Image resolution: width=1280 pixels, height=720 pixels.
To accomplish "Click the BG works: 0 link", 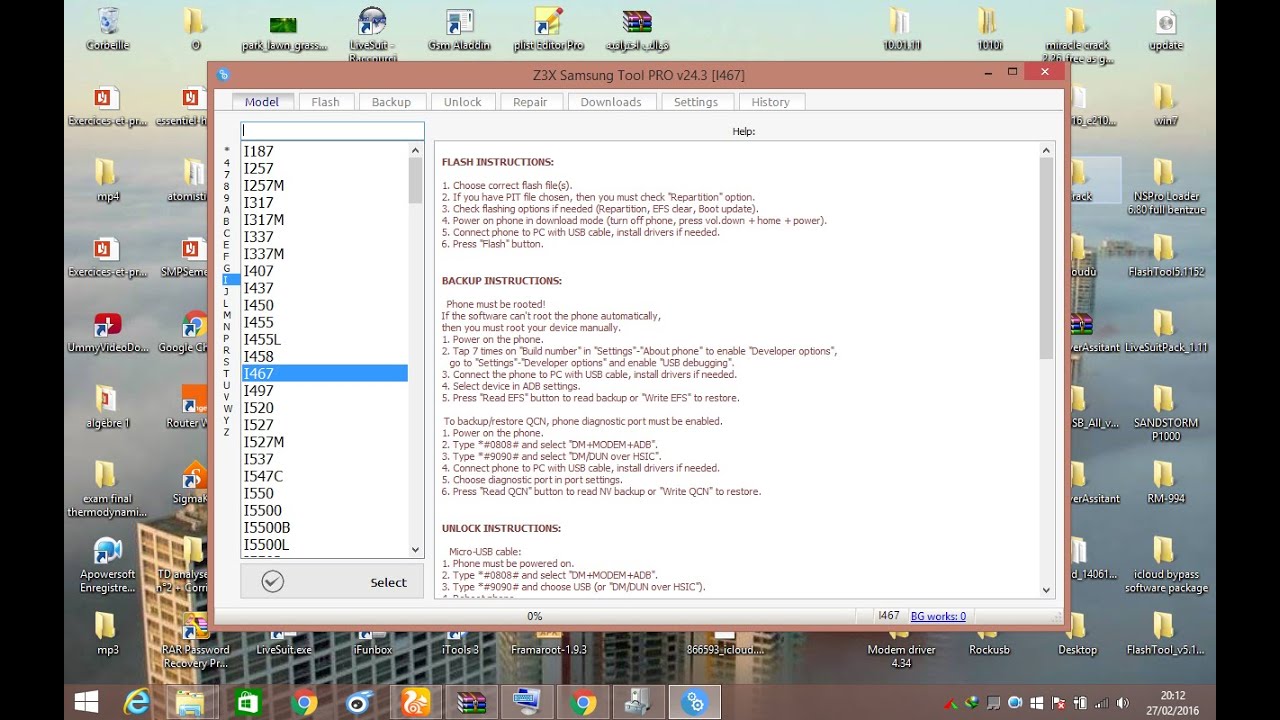I will [x=938, y=616].
